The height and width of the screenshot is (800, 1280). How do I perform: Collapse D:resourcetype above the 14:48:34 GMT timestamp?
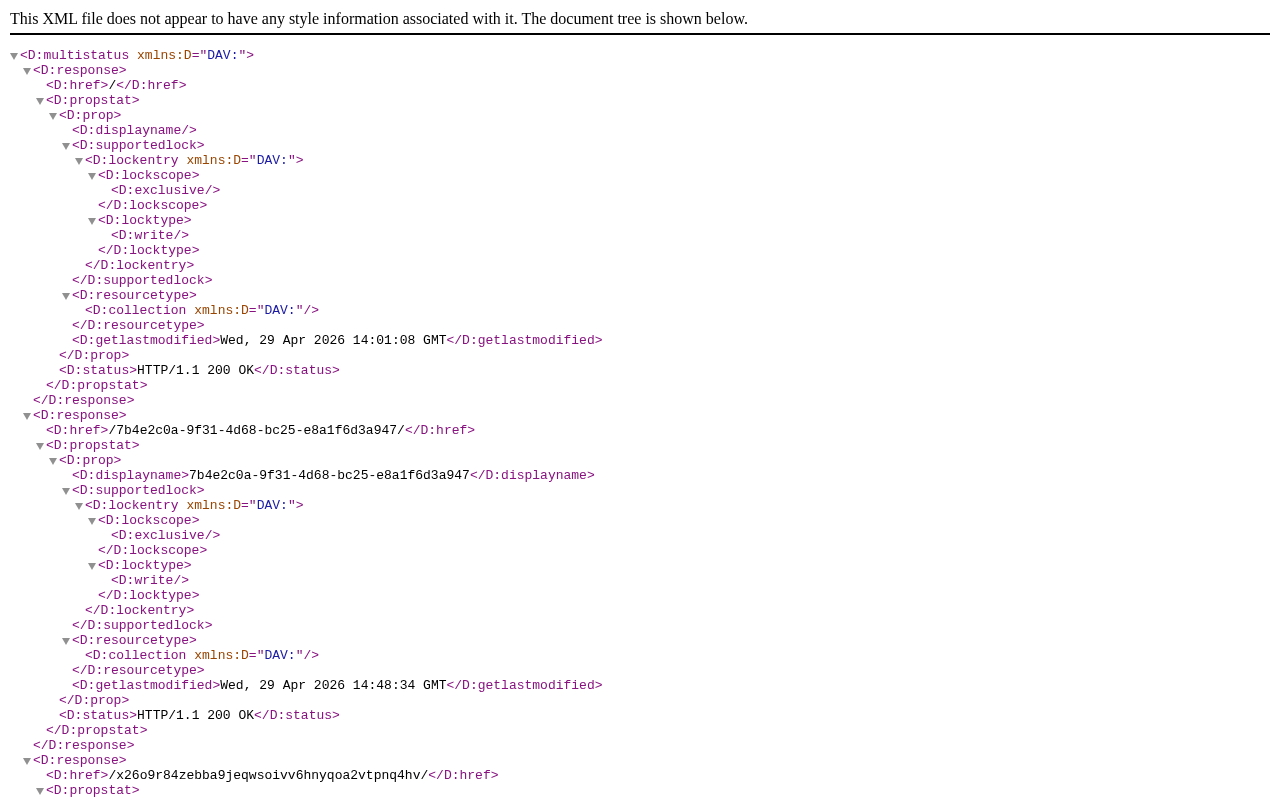[66, 641]
